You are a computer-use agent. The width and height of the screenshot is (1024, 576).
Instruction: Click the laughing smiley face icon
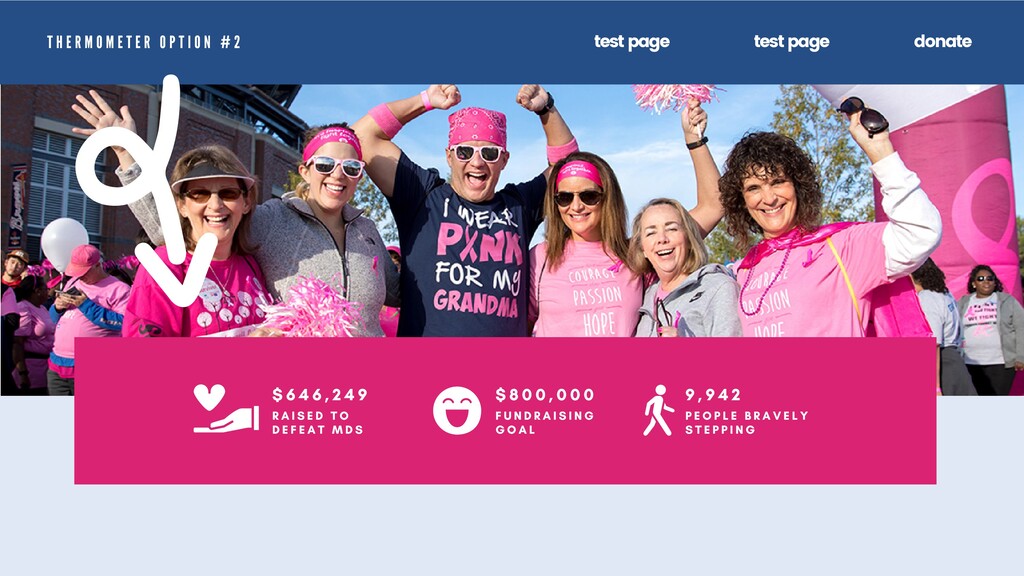click(x=457, y=410)
